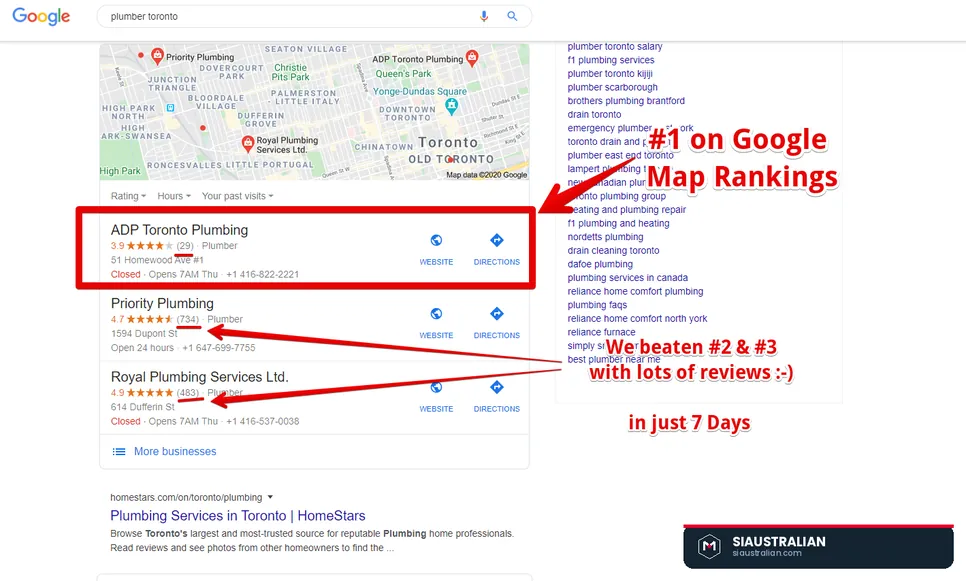Screen dimensions: 966x581
Task: Expand the Rating filter dropdown
Action: point(128,196)
